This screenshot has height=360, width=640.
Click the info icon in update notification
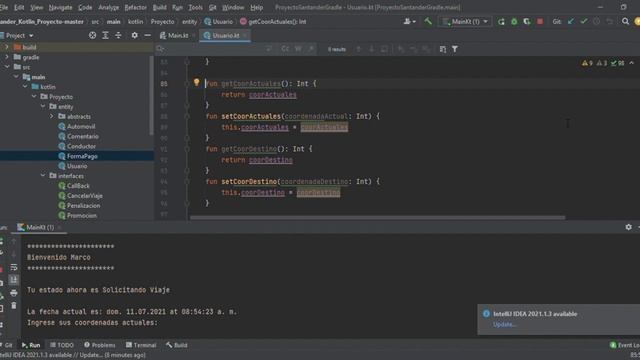[x=486, y=313]
